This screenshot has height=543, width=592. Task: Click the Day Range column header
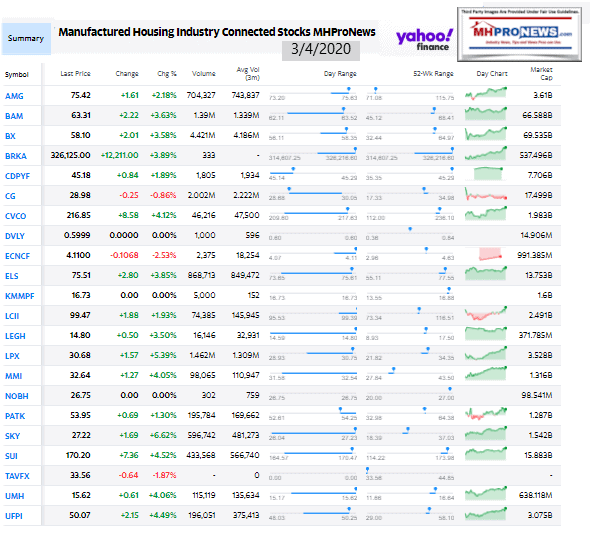click(340, 74)
